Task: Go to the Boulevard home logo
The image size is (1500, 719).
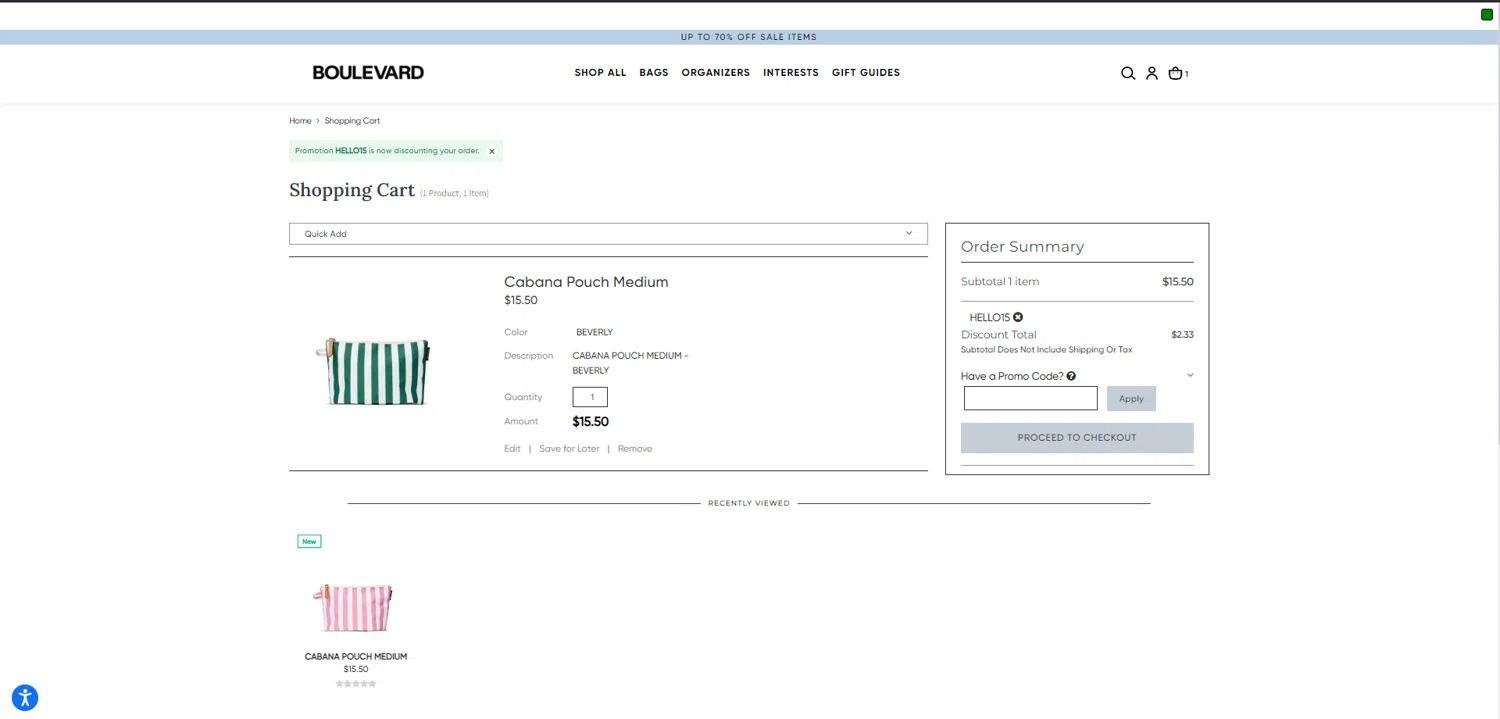Action: [x=368, y=72]
